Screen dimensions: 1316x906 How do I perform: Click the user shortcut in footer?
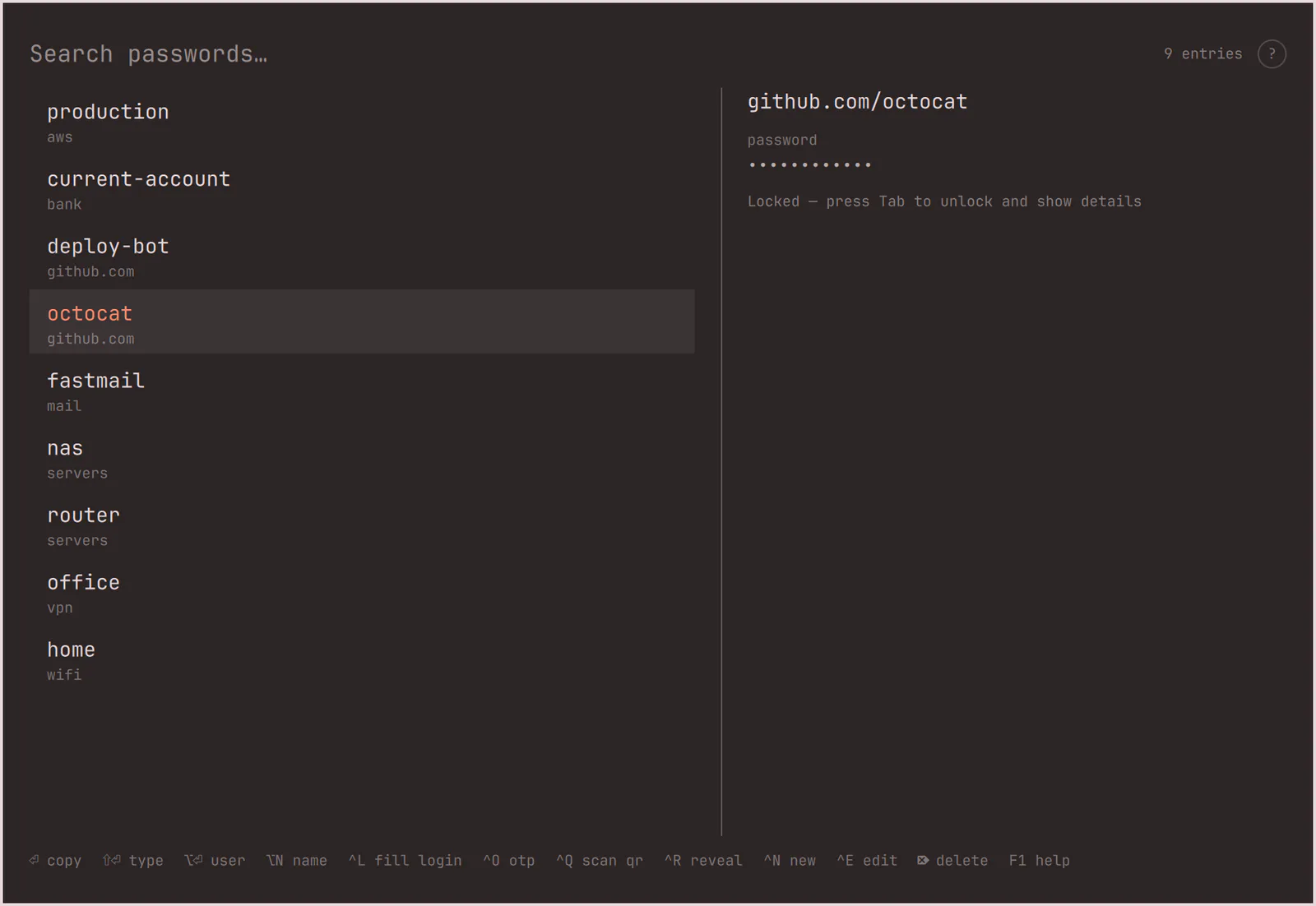(x=215, y=861)
